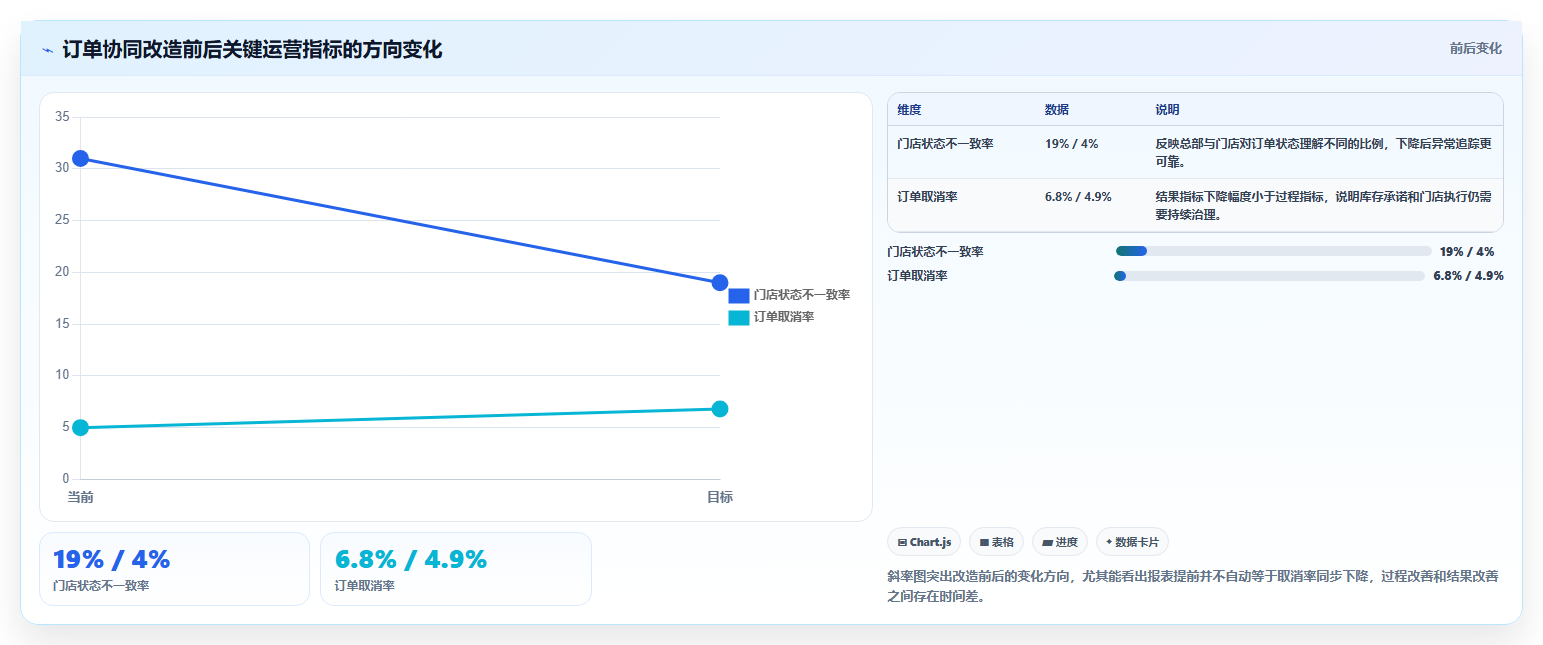
Task: Toggle the 门店状态不一致率 legend entry in the chart
Action: tap(789, 295)
